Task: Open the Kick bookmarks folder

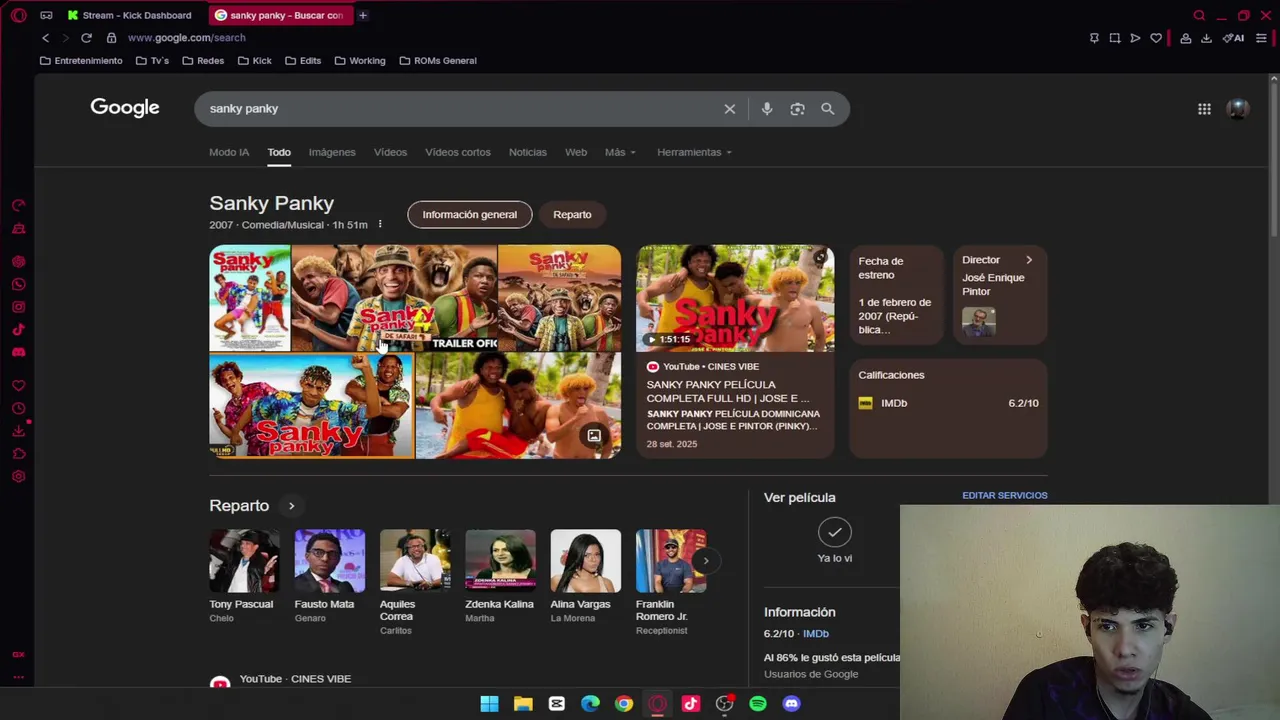Action: [x=255, y=61]
